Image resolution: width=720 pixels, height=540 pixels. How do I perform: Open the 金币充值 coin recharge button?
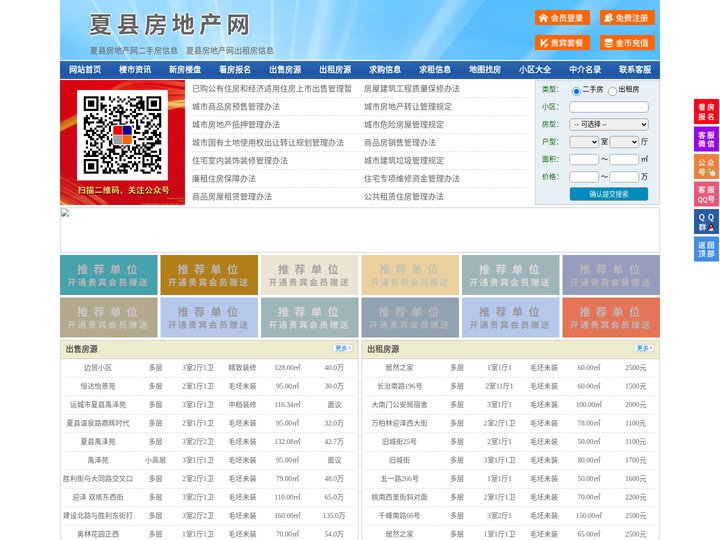(x=627, y=43)
